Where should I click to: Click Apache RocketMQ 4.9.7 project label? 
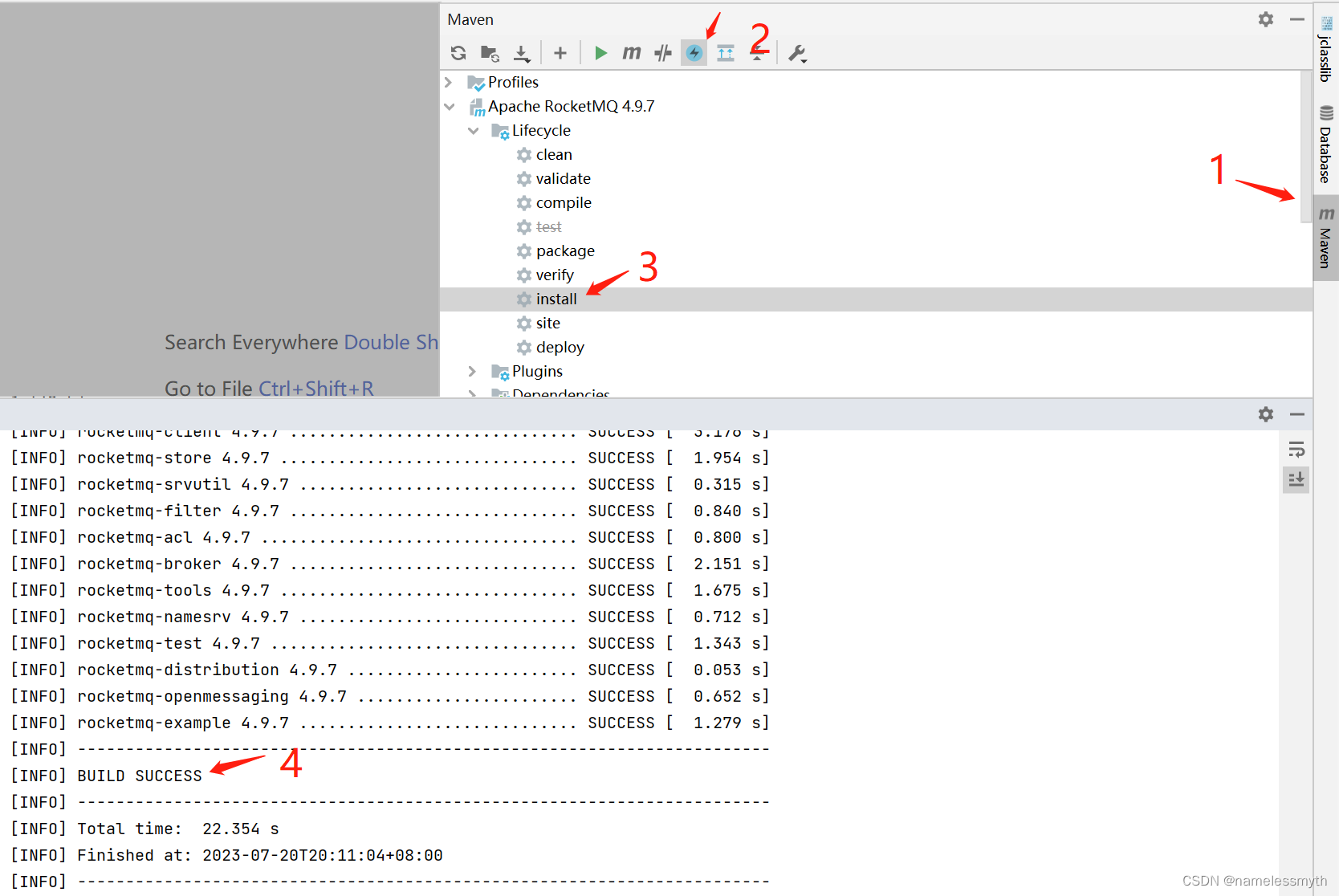pyautogui.click(x=571, y=107)
